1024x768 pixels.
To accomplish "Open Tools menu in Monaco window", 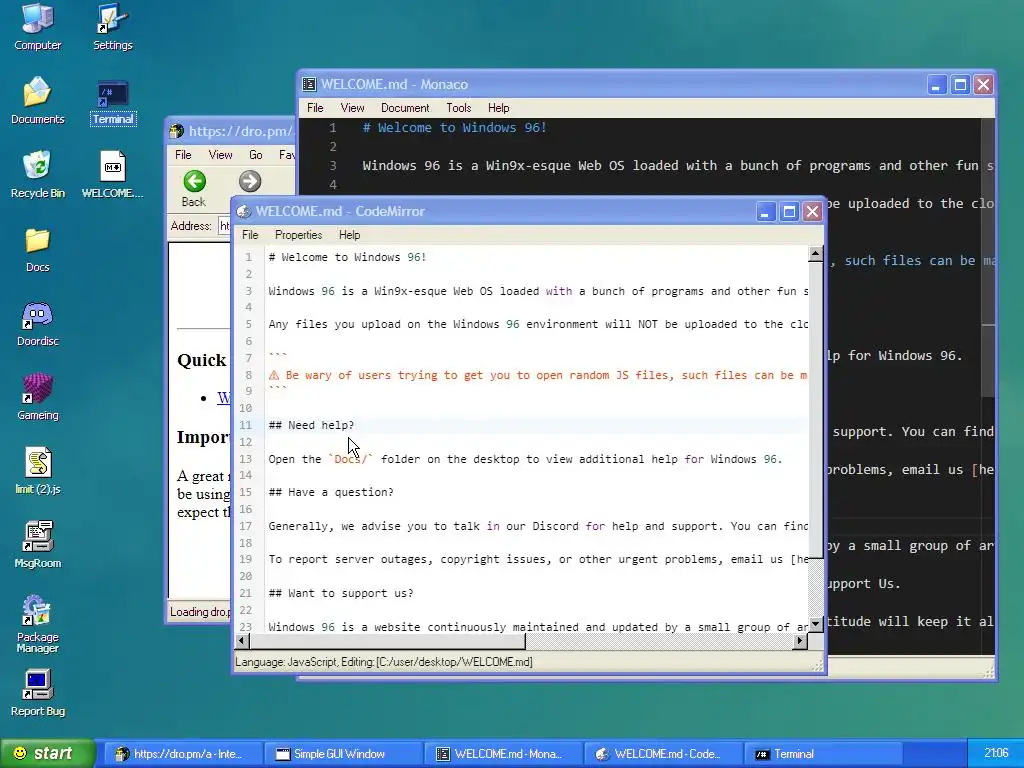I will coord(458,108).
